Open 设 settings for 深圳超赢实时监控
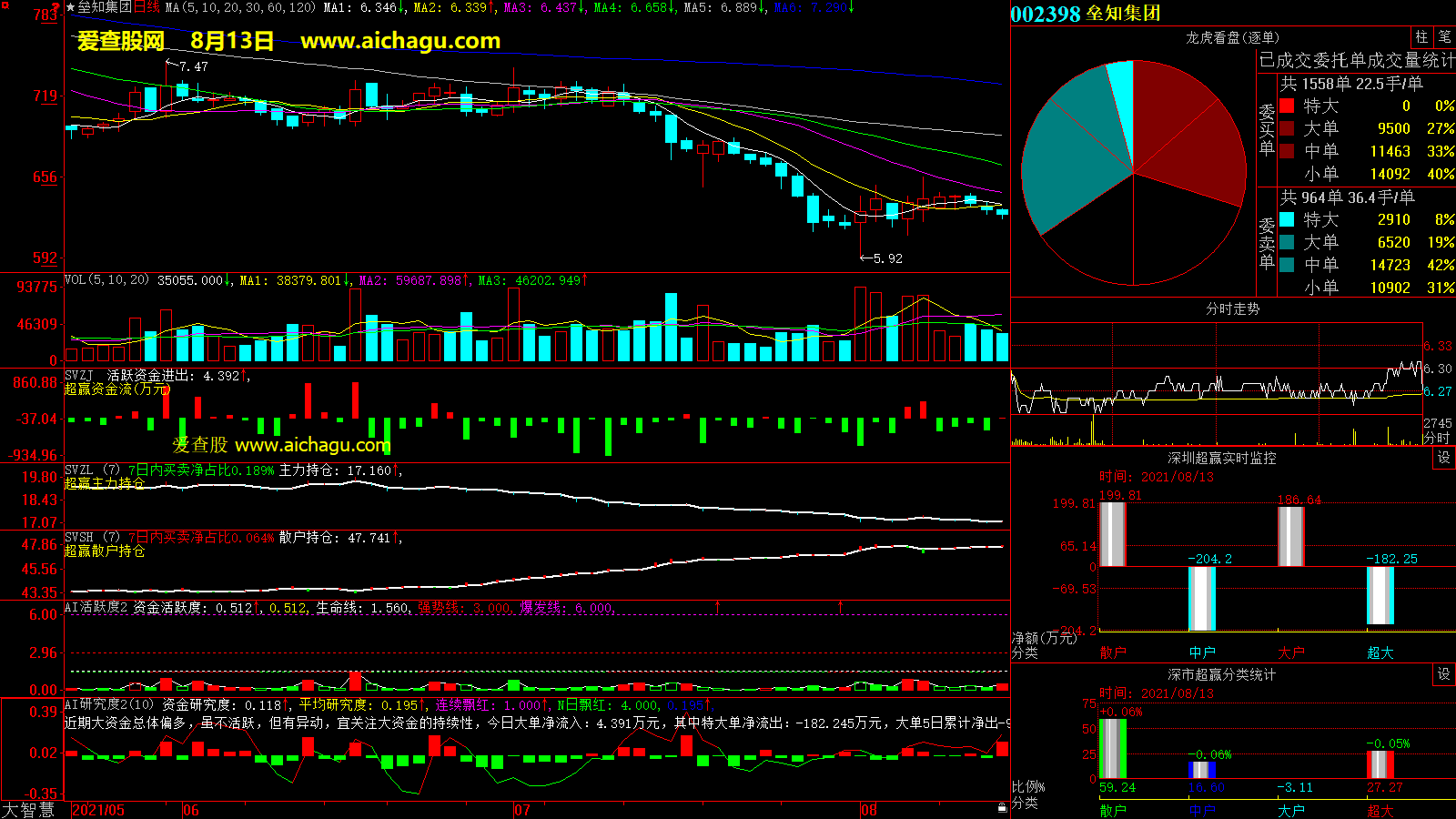1456x819 pixels. 1444,458
